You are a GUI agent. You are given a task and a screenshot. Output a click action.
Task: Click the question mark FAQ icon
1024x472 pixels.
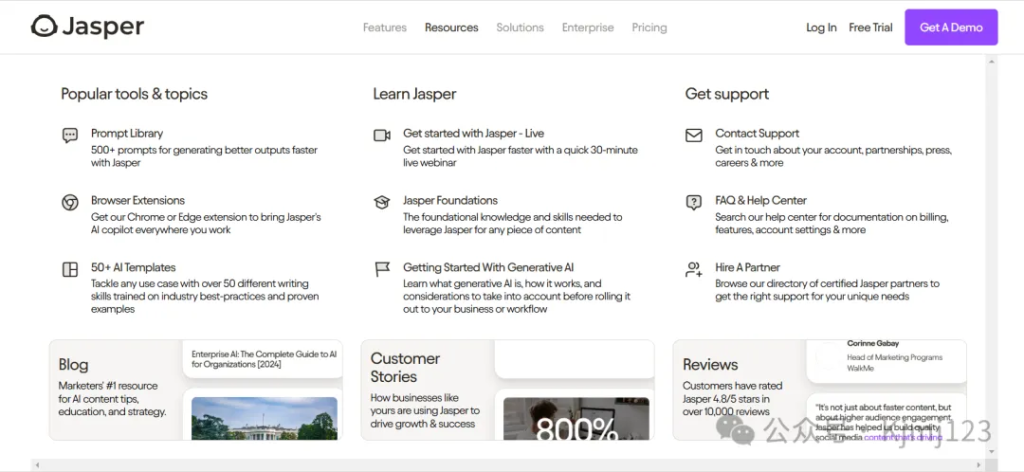click(x=694, y=202)
